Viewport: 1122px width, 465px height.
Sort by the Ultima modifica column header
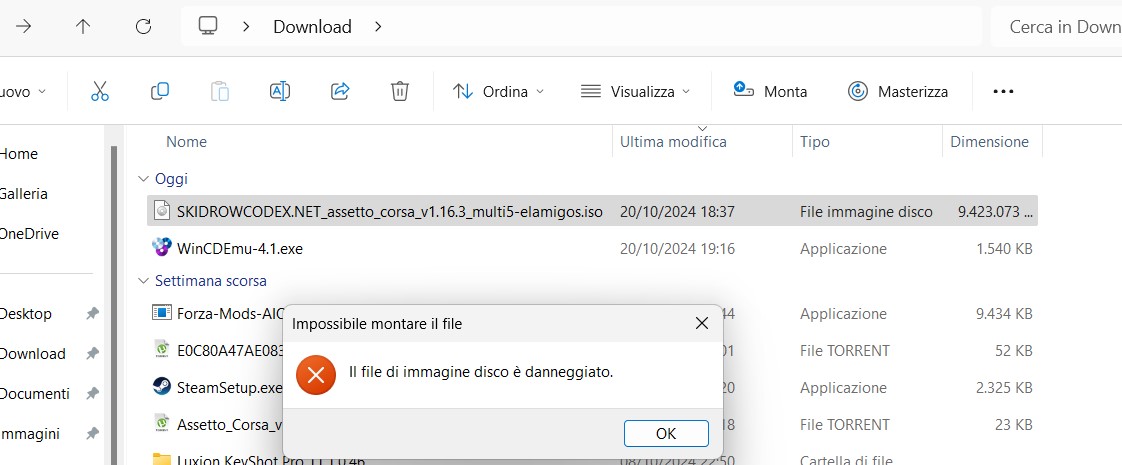(x=673, y=142)
